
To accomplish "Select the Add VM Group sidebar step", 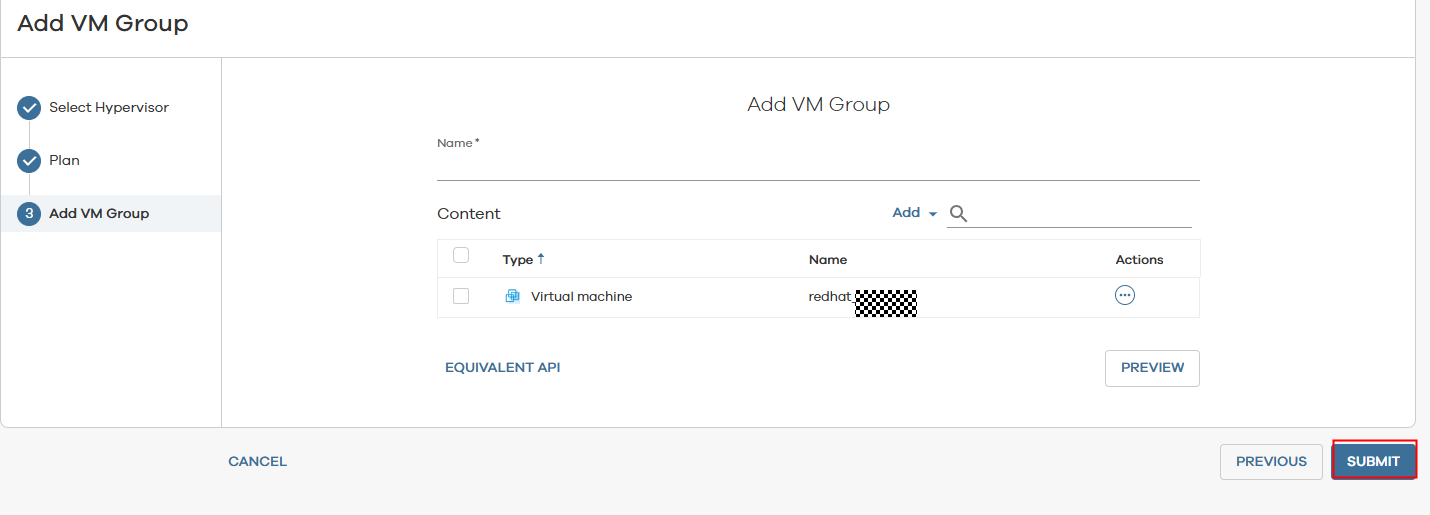I will click(x=99, y=214).
